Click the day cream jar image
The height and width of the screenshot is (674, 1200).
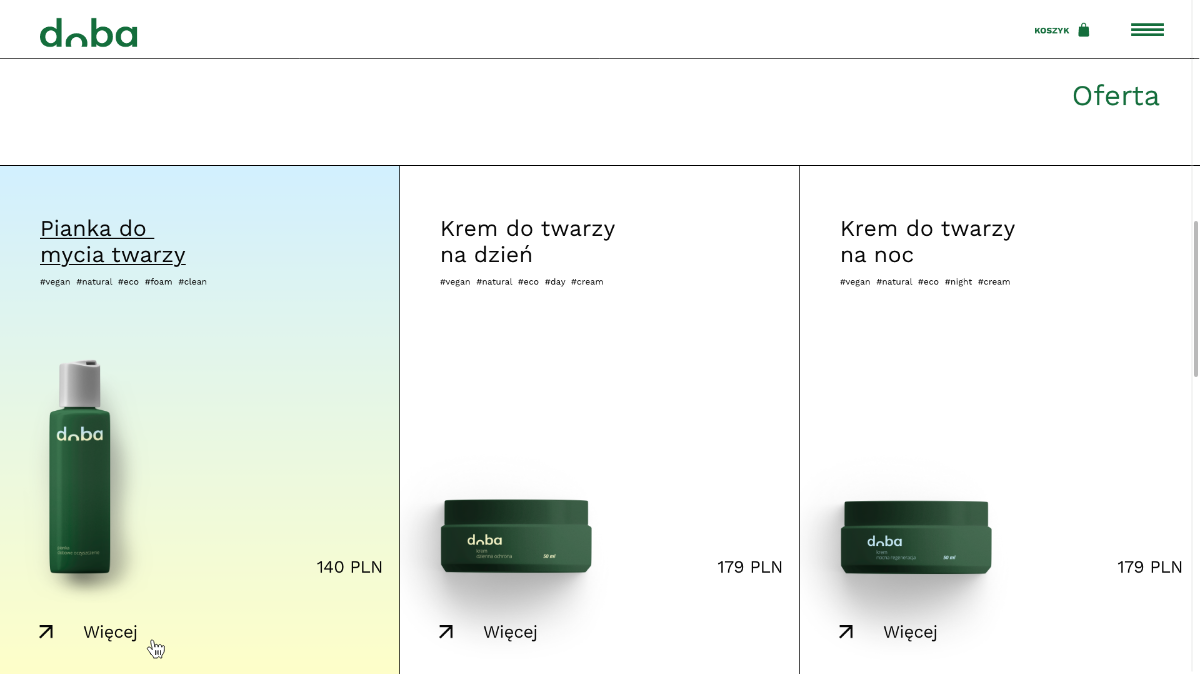pyautogui.click(x=516, y=537)
